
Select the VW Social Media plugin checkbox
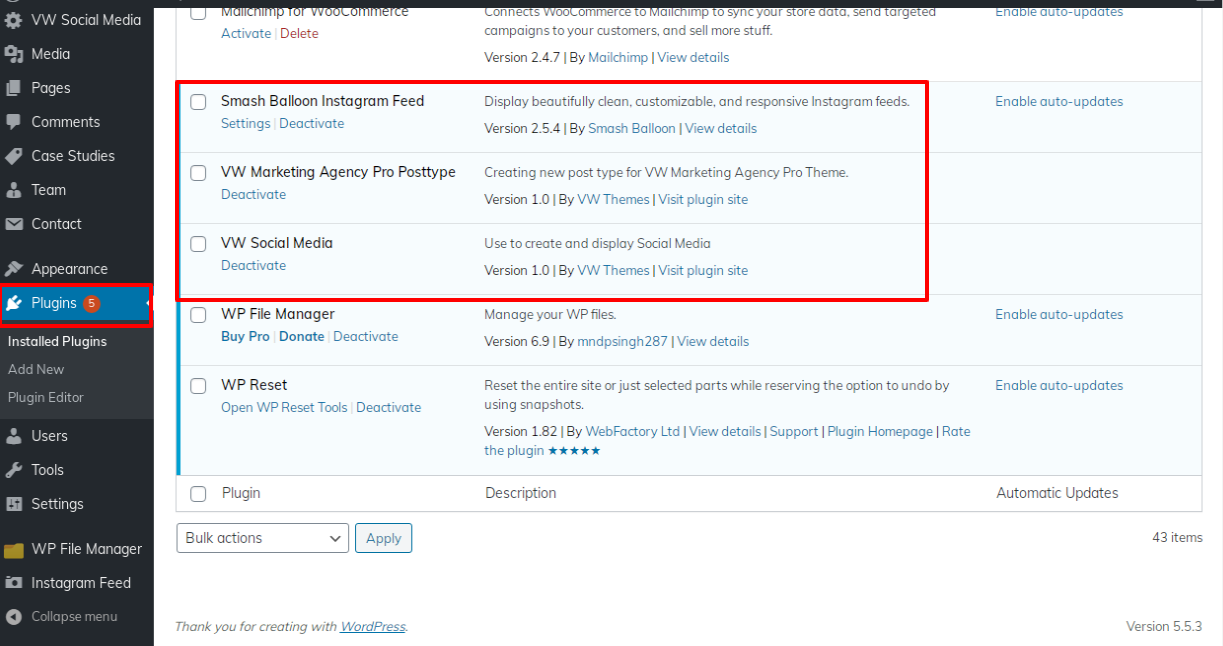coord(198,244)
